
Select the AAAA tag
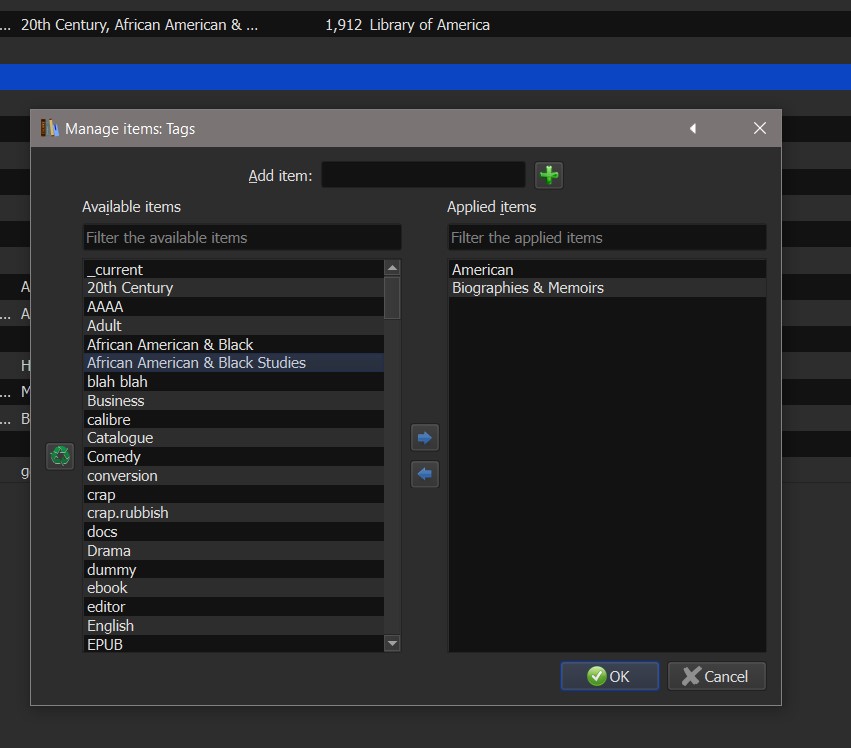pos(233,307)
